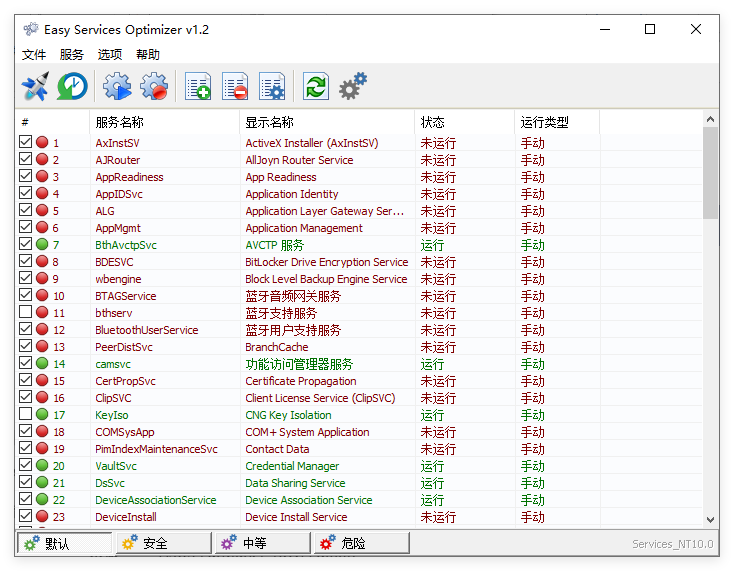
Task: Click the rocket optimize services icon
Action: (x=35, y=86)
